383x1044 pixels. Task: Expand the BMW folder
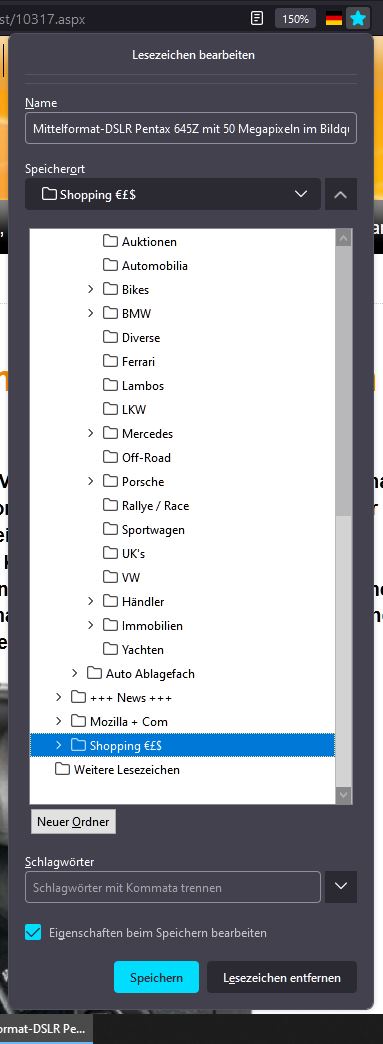pyautogui.click(x=91, y=313)
